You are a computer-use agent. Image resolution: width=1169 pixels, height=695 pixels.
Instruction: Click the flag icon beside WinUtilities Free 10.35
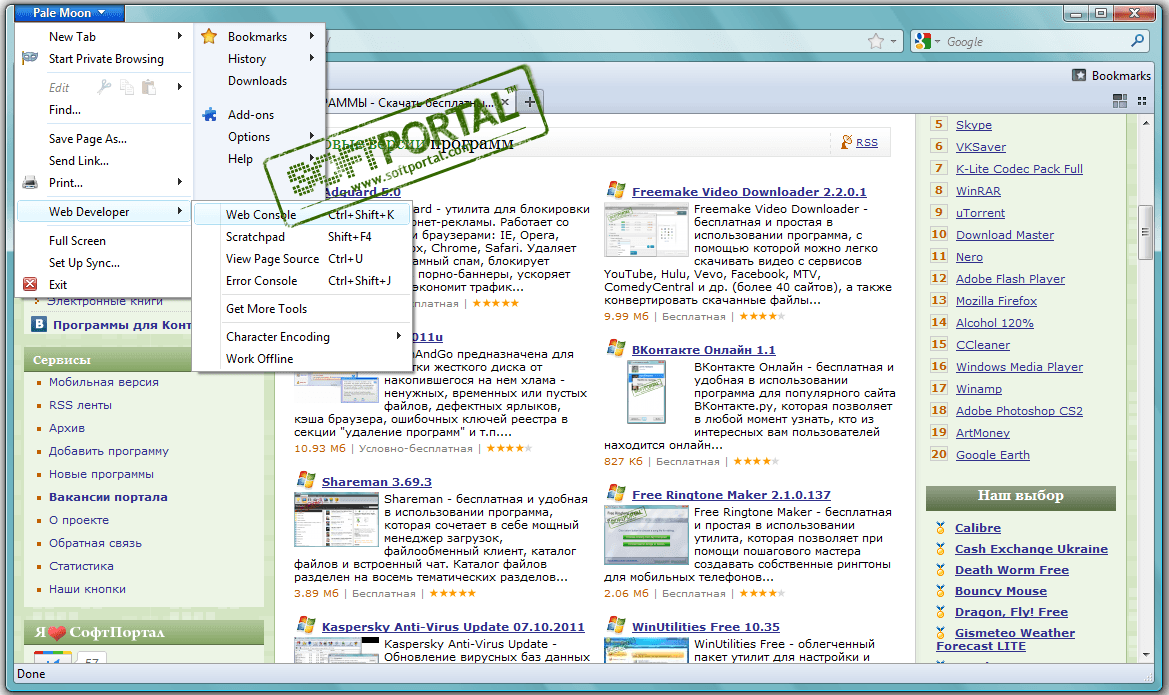click(x=616, y=626)
